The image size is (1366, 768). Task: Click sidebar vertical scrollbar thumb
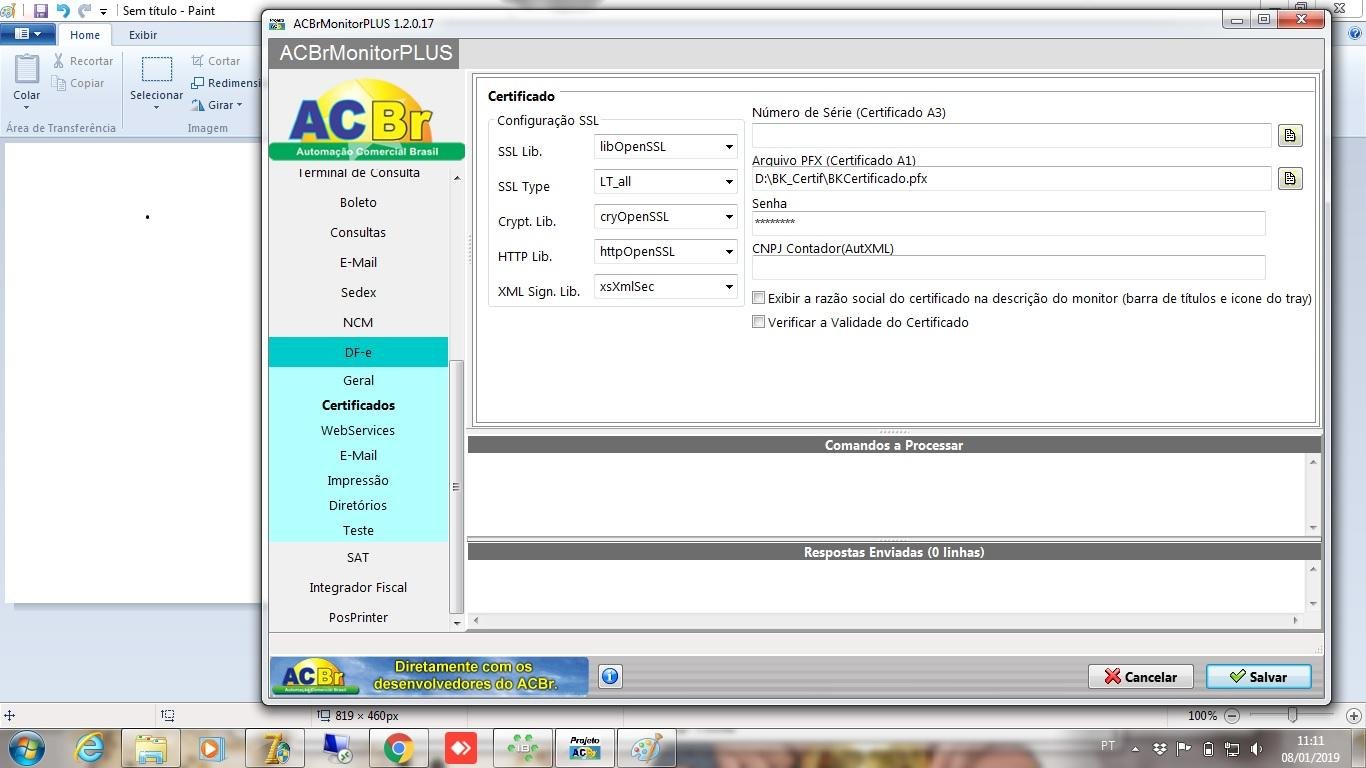coord(457,487)
